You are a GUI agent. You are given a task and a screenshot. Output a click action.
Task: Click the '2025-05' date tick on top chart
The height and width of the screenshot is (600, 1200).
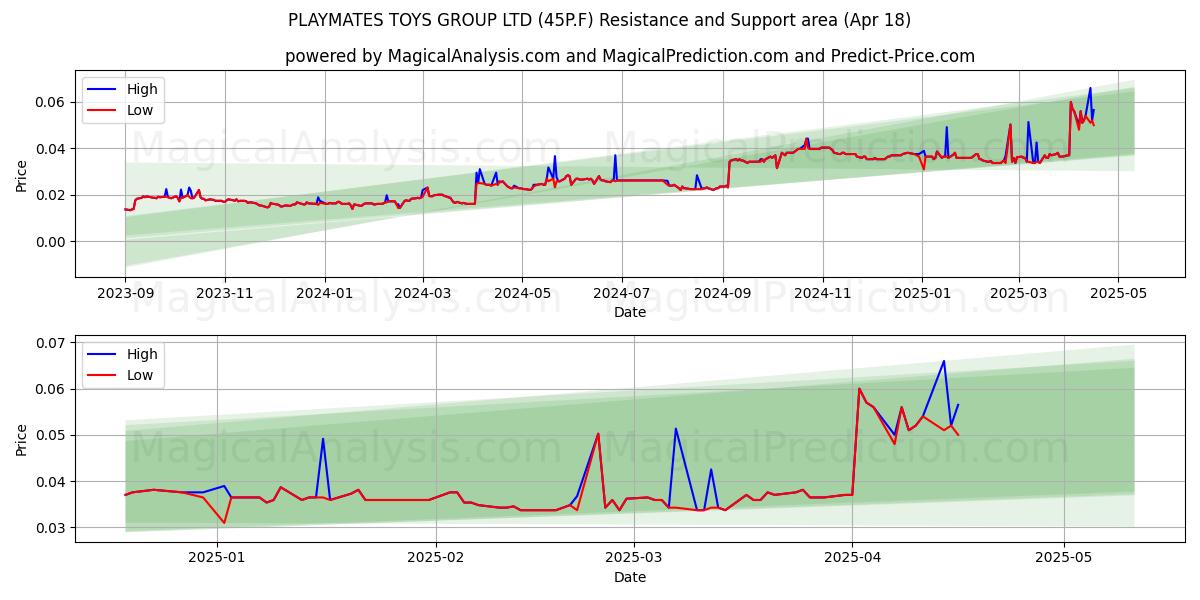tap(1118, 294)
